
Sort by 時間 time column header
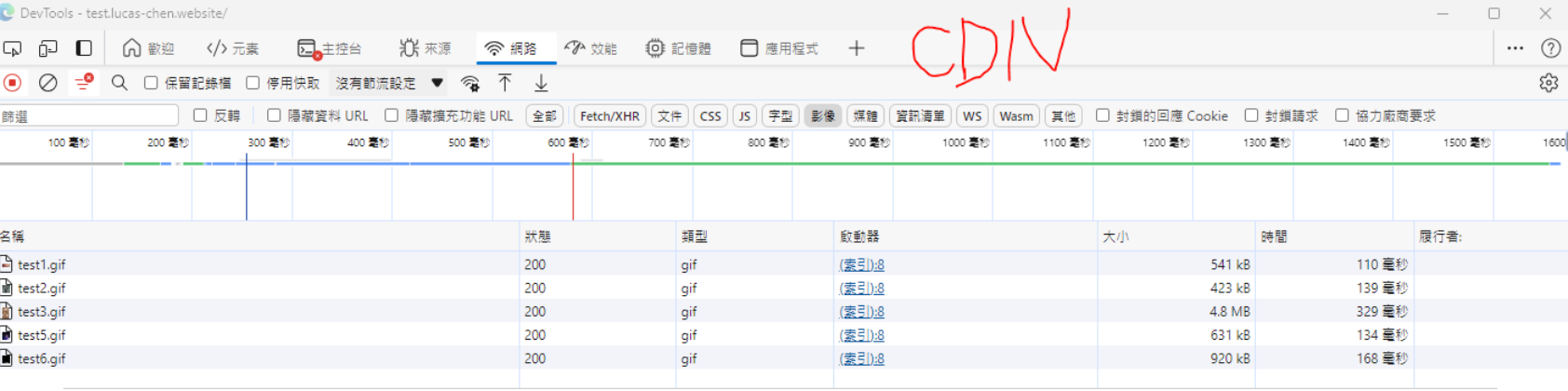[1334, 236]
